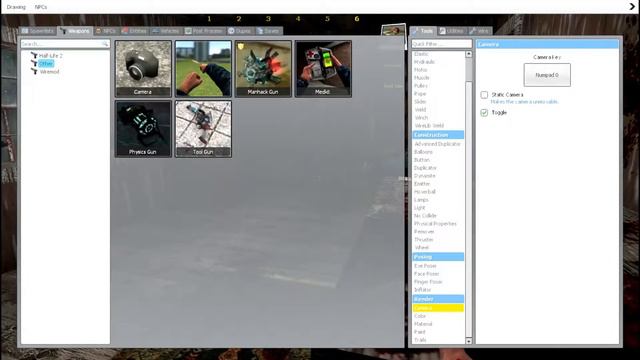Focus the Quick Filter tool field

point(442,44)
